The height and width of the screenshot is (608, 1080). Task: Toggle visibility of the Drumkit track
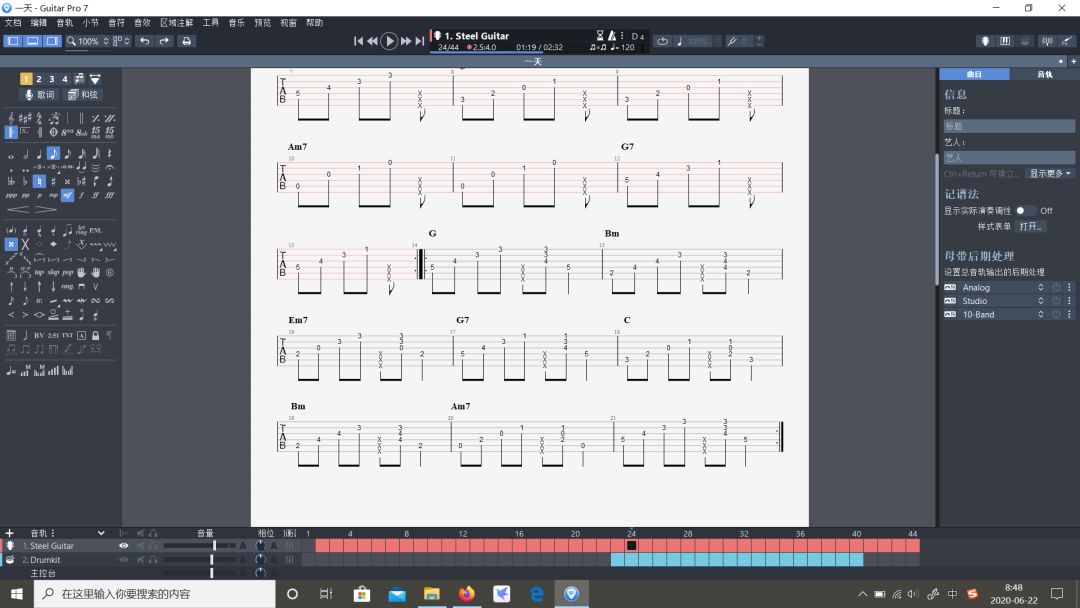tap(124, 560)
